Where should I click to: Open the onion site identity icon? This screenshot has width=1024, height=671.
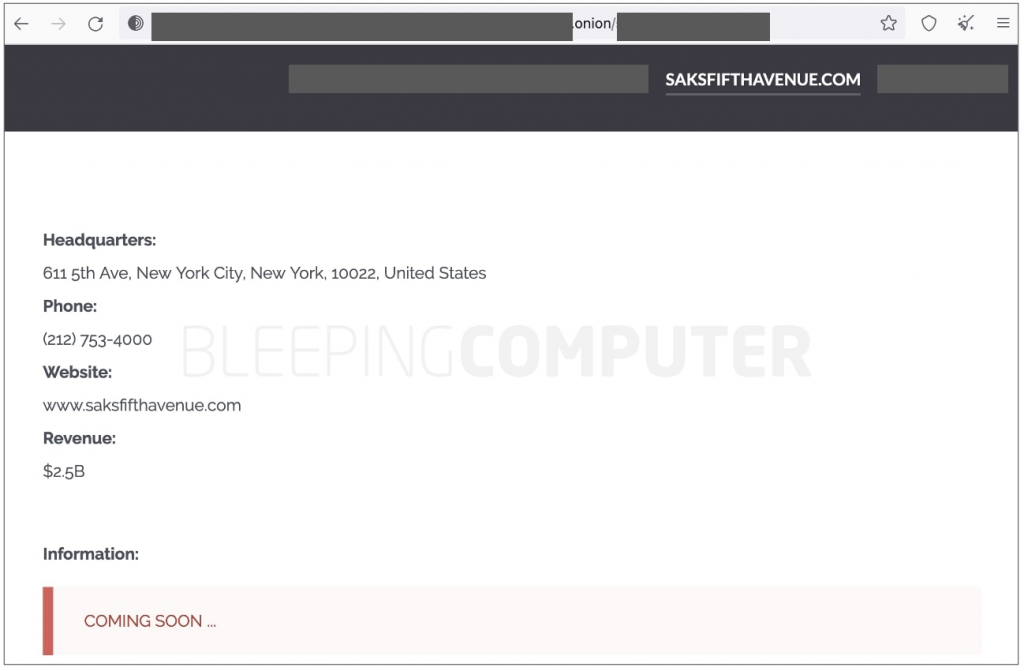[136, 24]
